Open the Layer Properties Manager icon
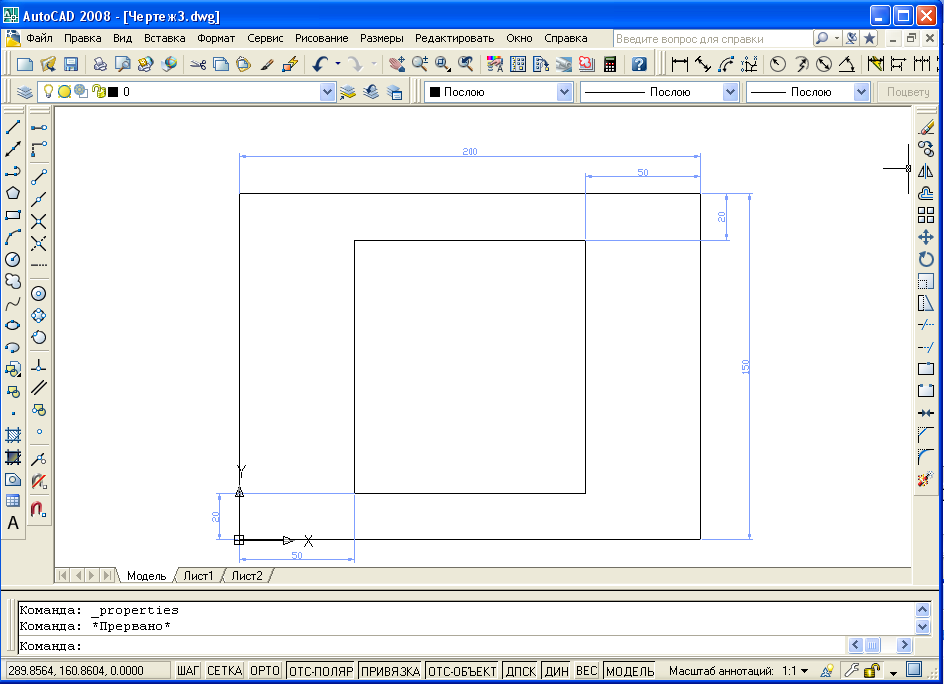The width and height of the screenshot is (944, 684). tap(24, 92)
